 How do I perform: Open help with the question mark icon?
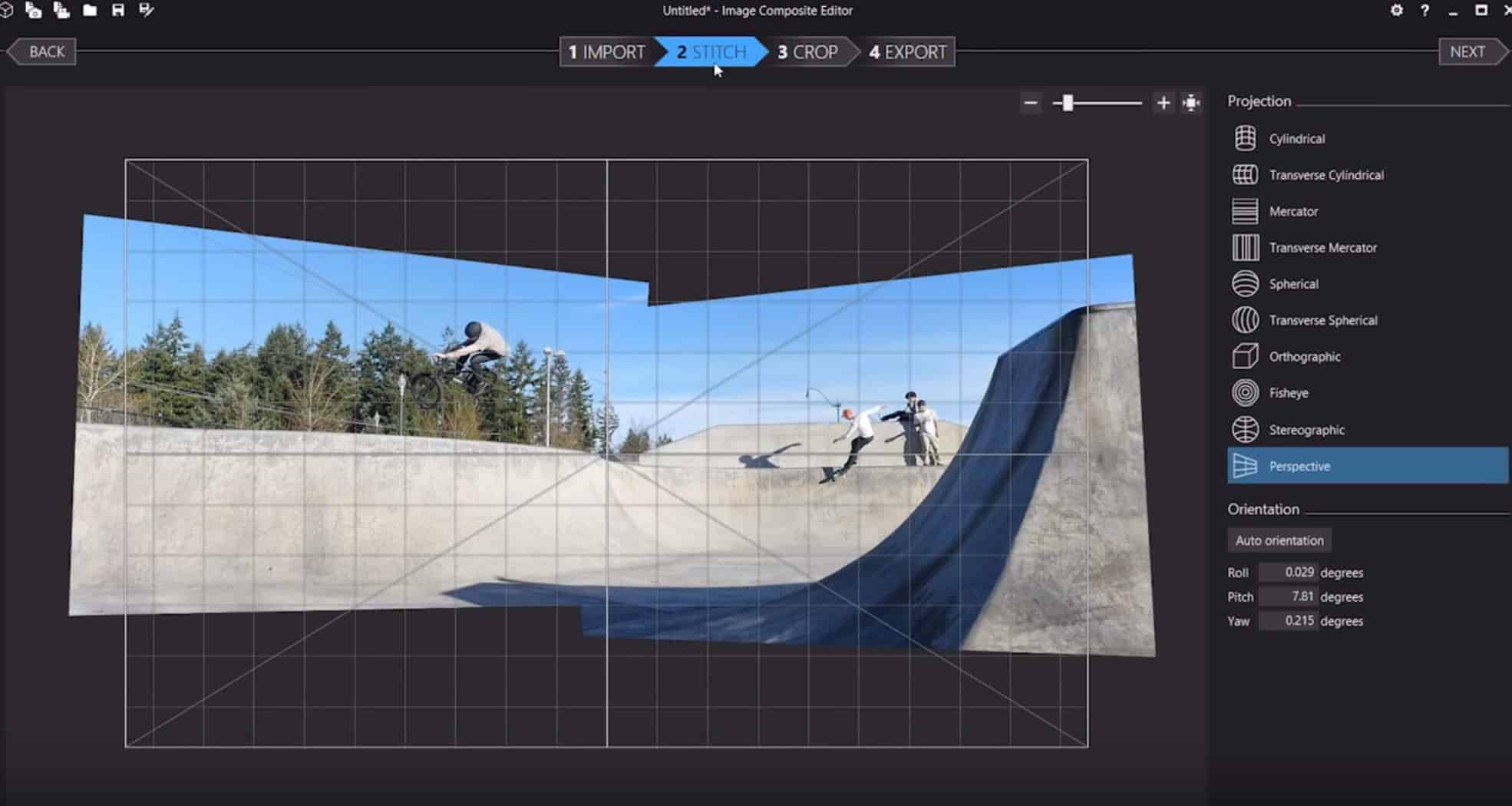(1425, 10)
